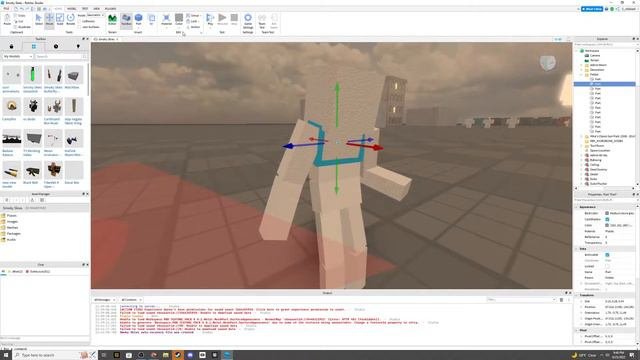Switch Toolbox to Recent clock tab
Screen dimensions: 640x360
coord(56,46)
